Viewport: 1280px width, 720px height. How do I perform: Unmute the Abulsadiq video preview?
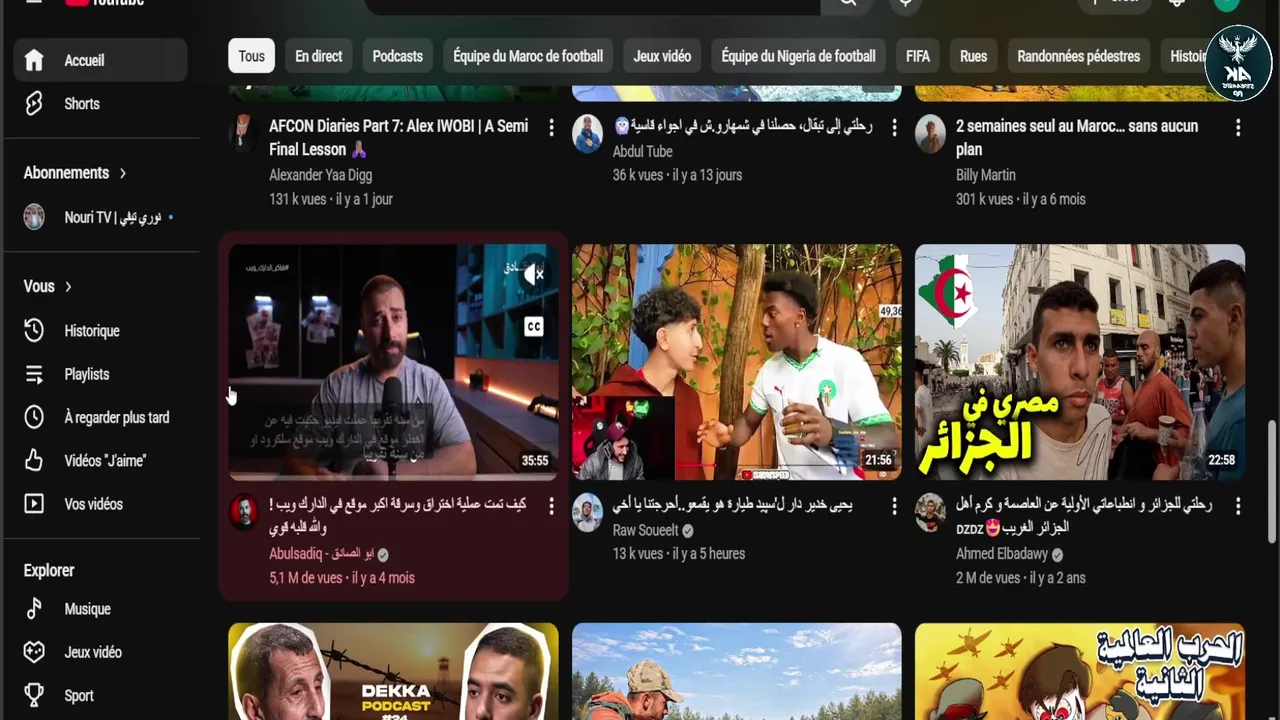point(534,275)
